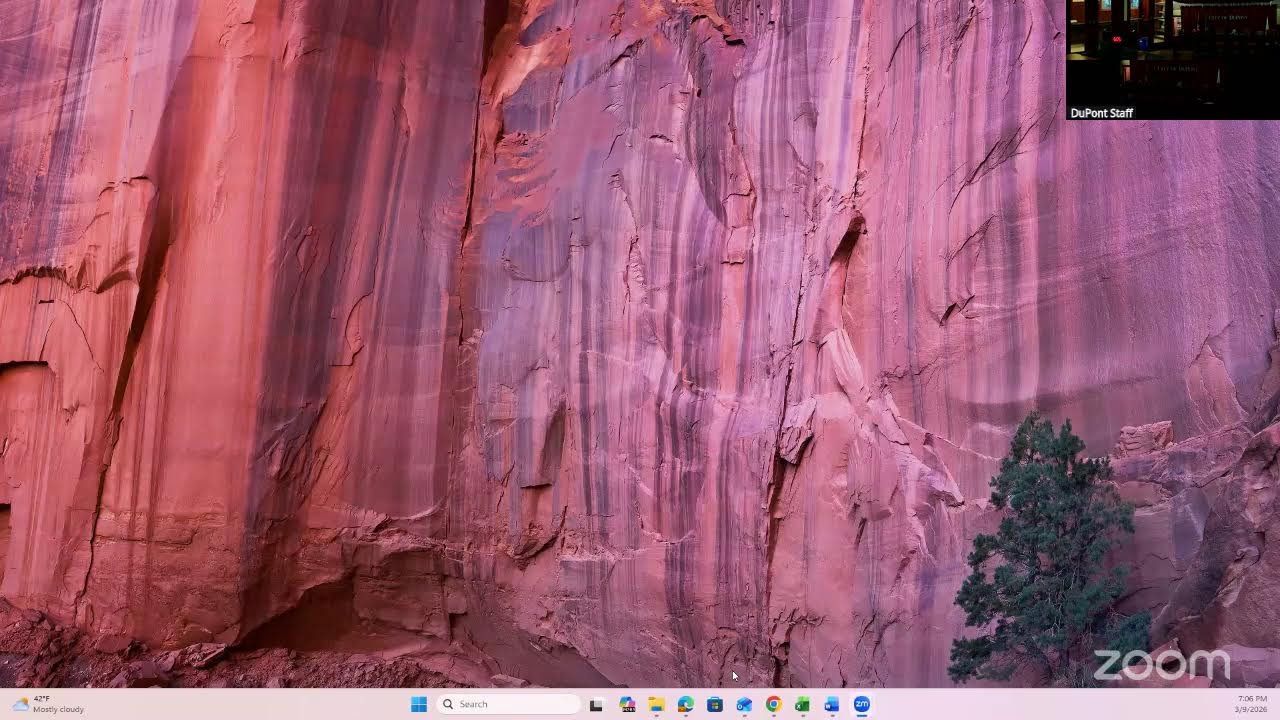Switch to the Zoom app in taskbar
The height and width of the screenshot is (720, 1280).
point(861,704)
